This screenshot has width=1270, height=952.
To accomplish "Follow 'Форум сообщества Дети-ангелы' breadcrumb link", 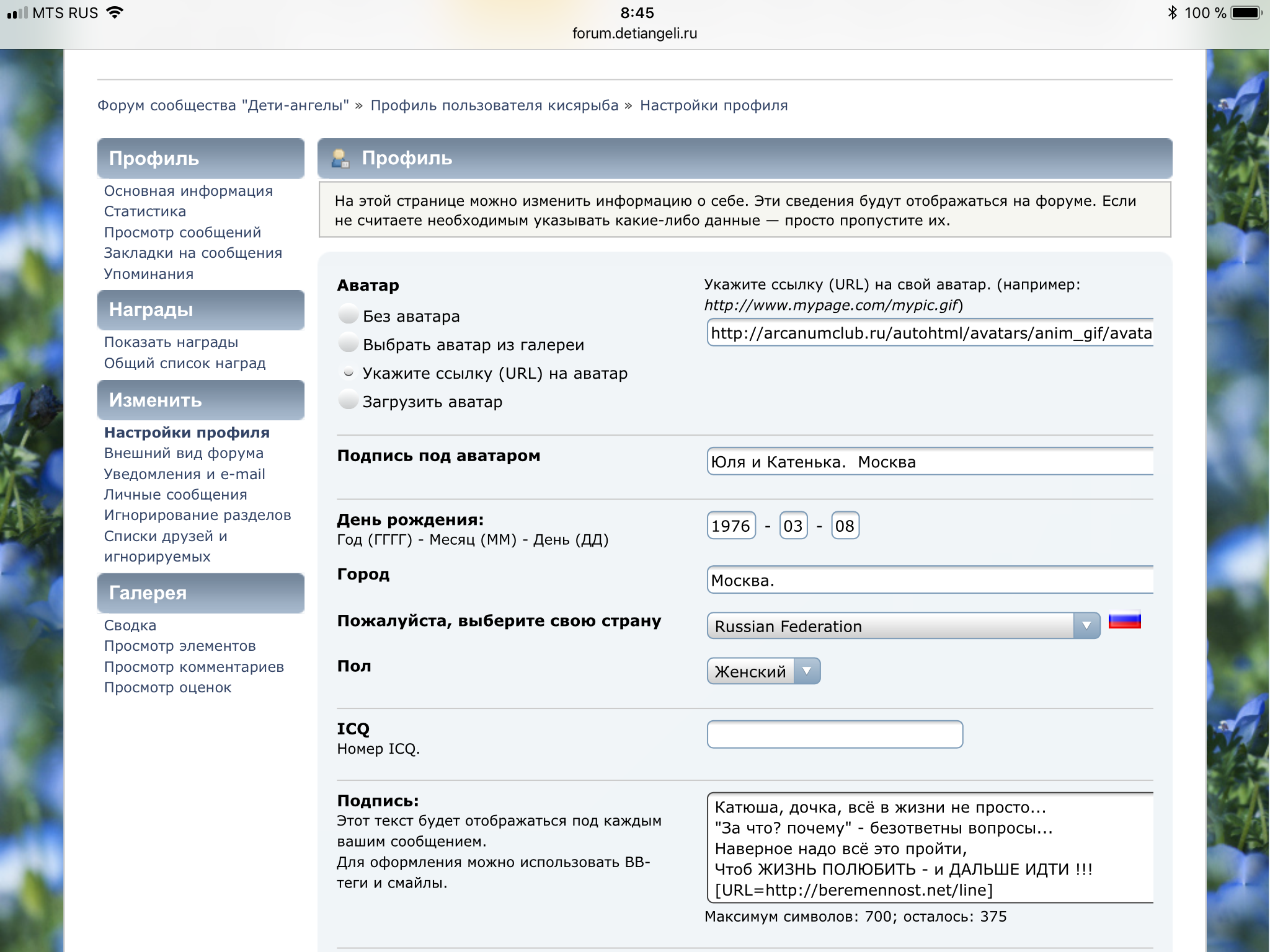I will [223, 105].
